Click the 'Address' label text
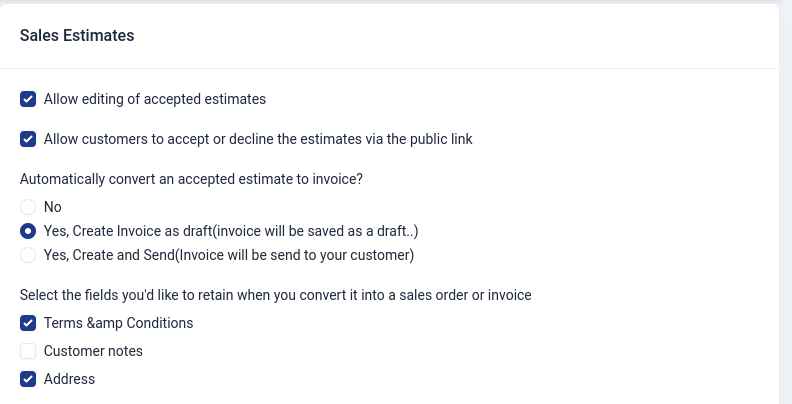This screenshot has width=792, height=404. point(69,379)
